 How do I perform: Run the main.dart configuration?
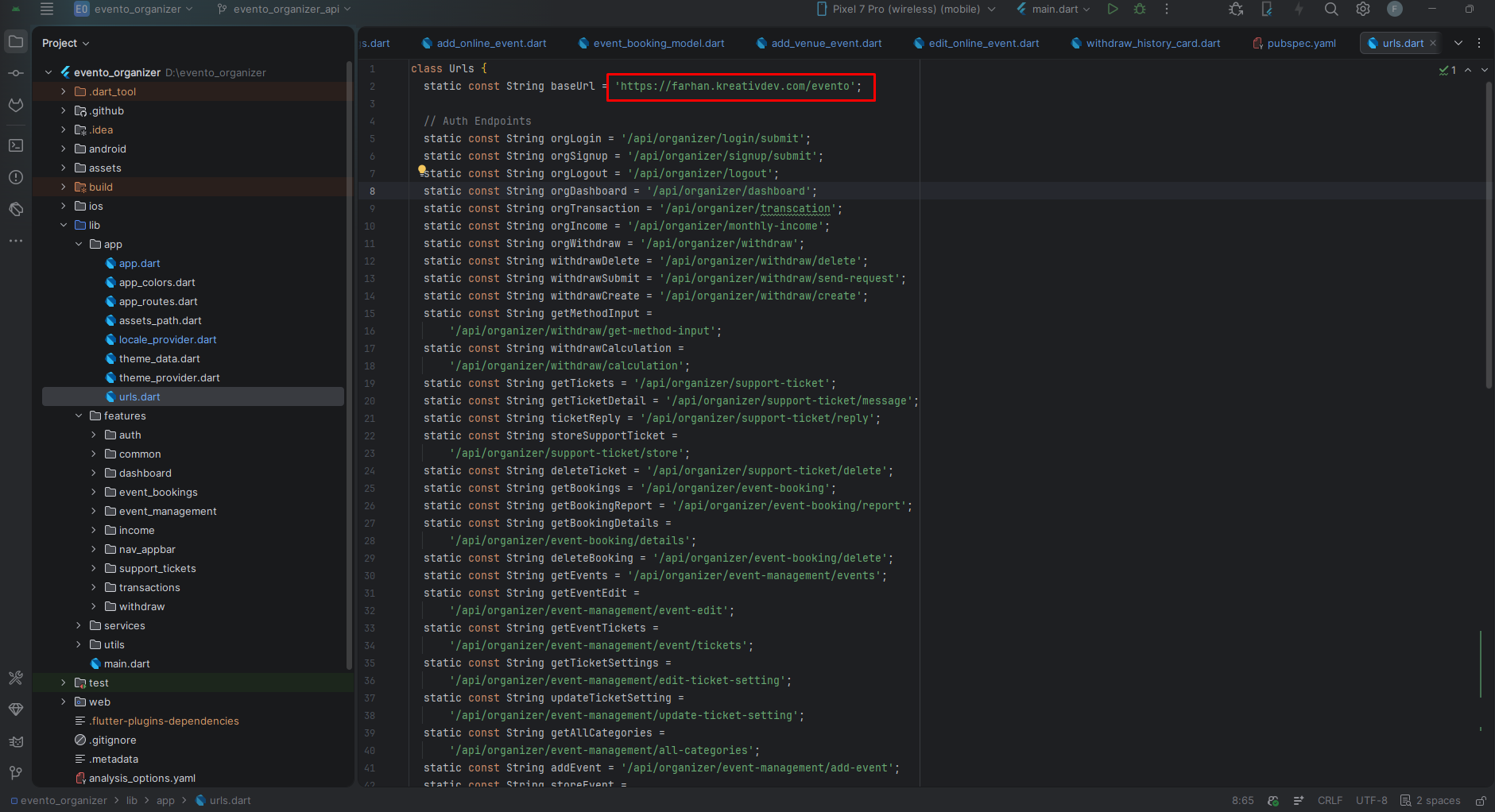point(1112,9)
